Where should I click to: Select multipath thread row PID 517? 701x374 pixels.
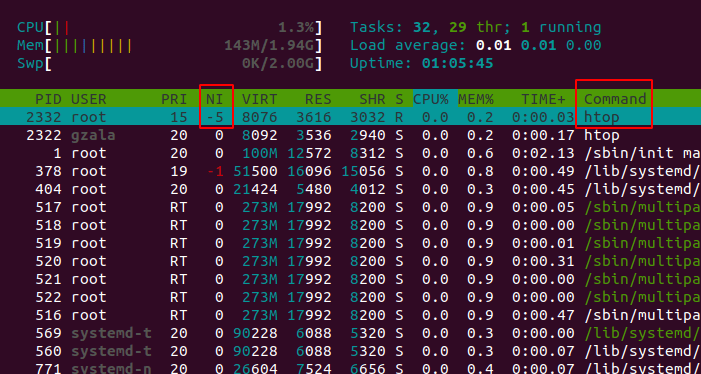[350, 207]
